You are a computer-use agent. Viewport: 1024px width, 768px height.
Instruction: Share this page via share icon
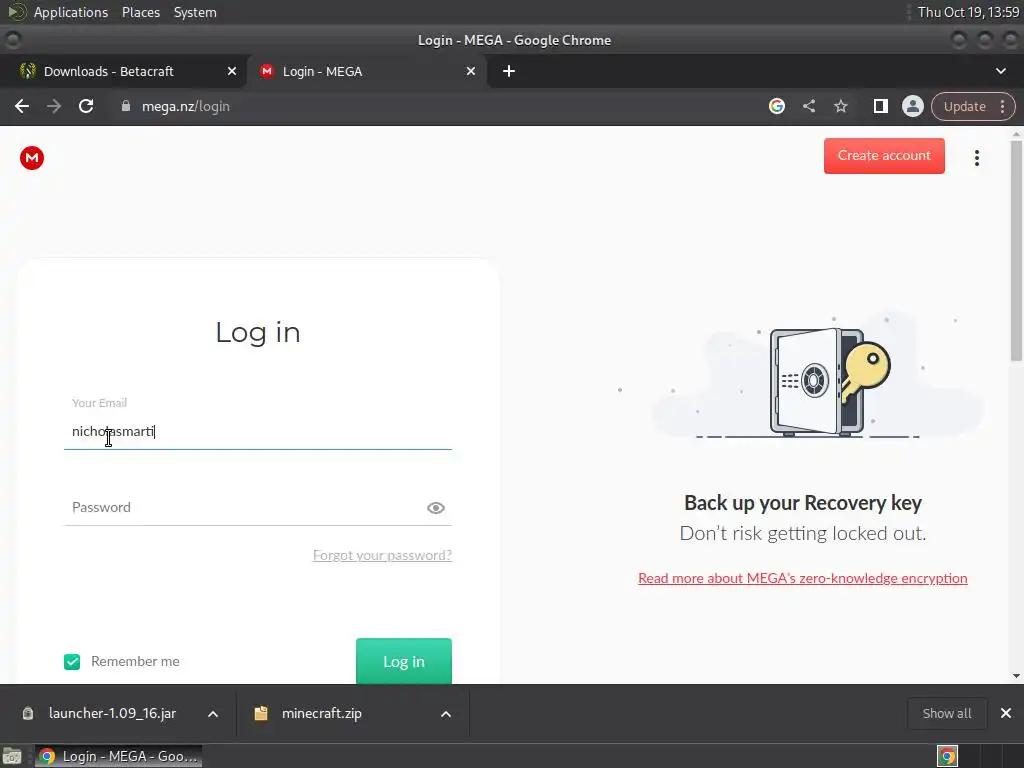point(808,106)
